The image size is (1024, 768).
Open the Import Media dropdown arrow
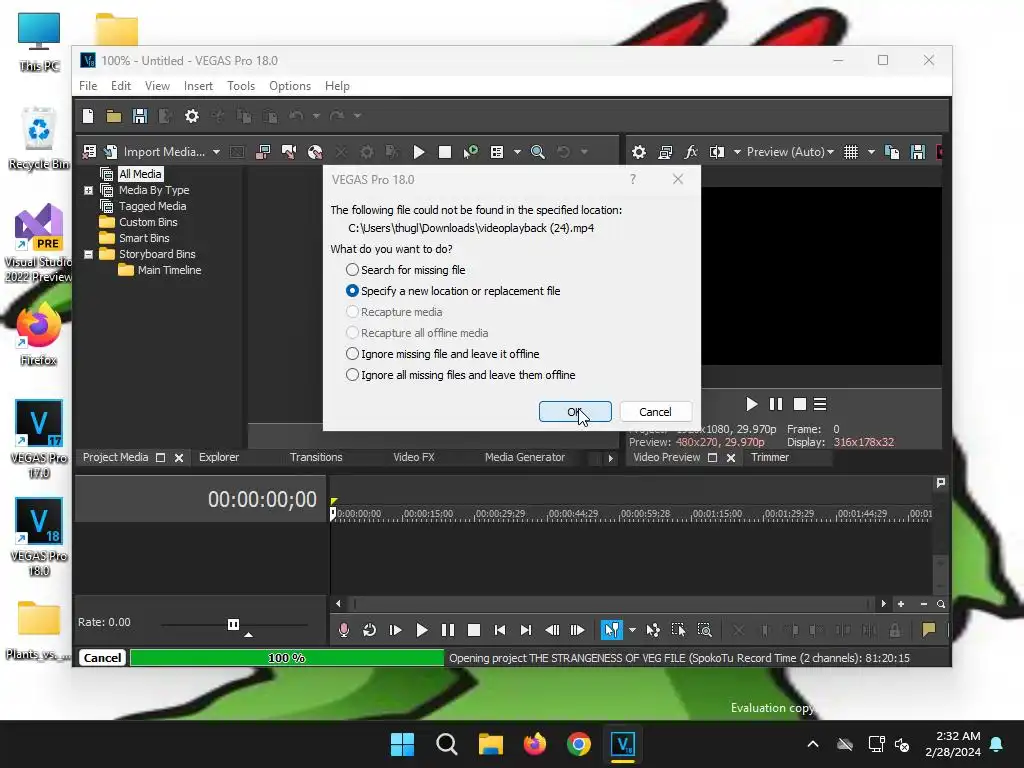(216, 152)
